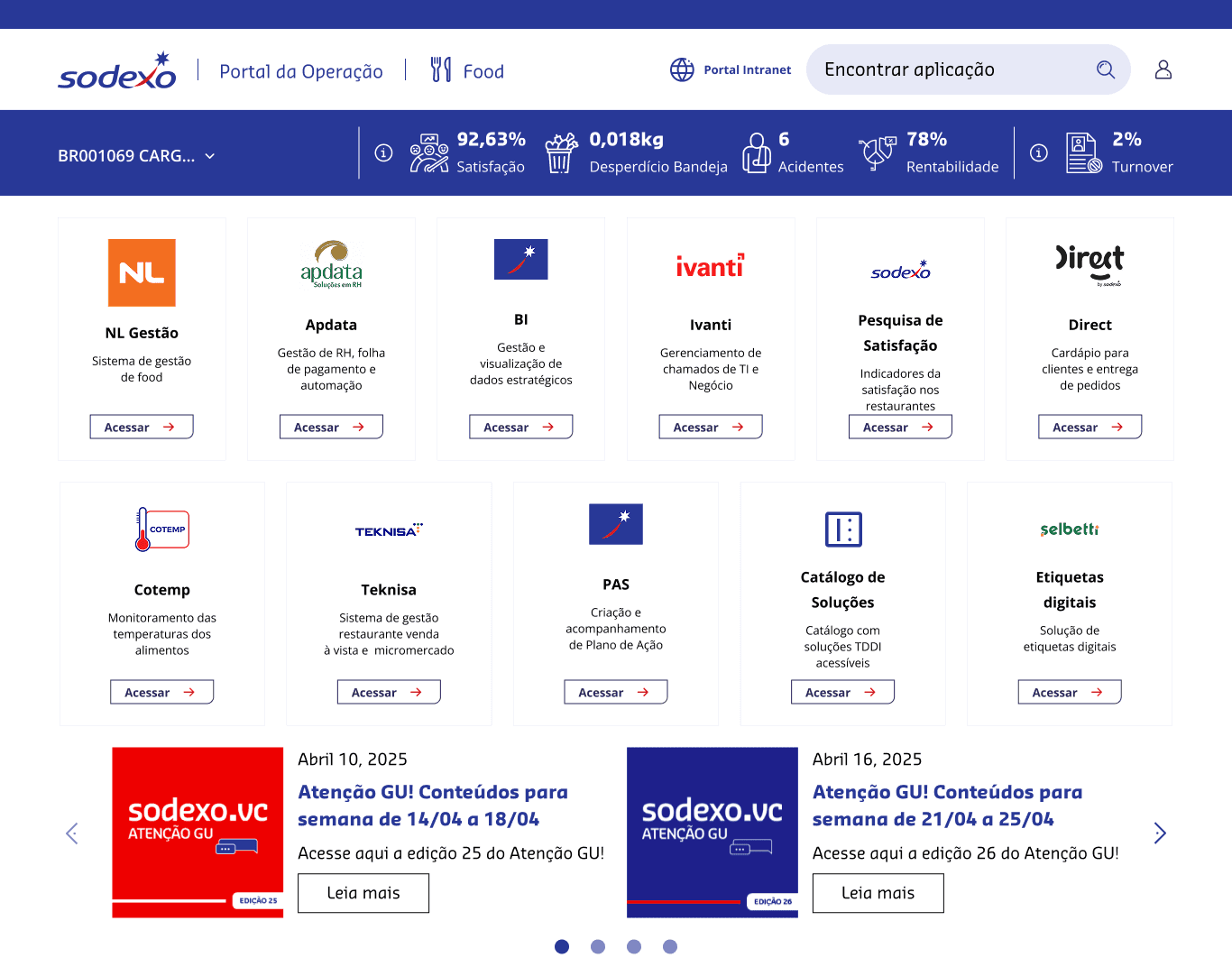Viewport: 1232px width, 976px height.
Task: Click the Satisfação people rating icon
Action: 429,152
